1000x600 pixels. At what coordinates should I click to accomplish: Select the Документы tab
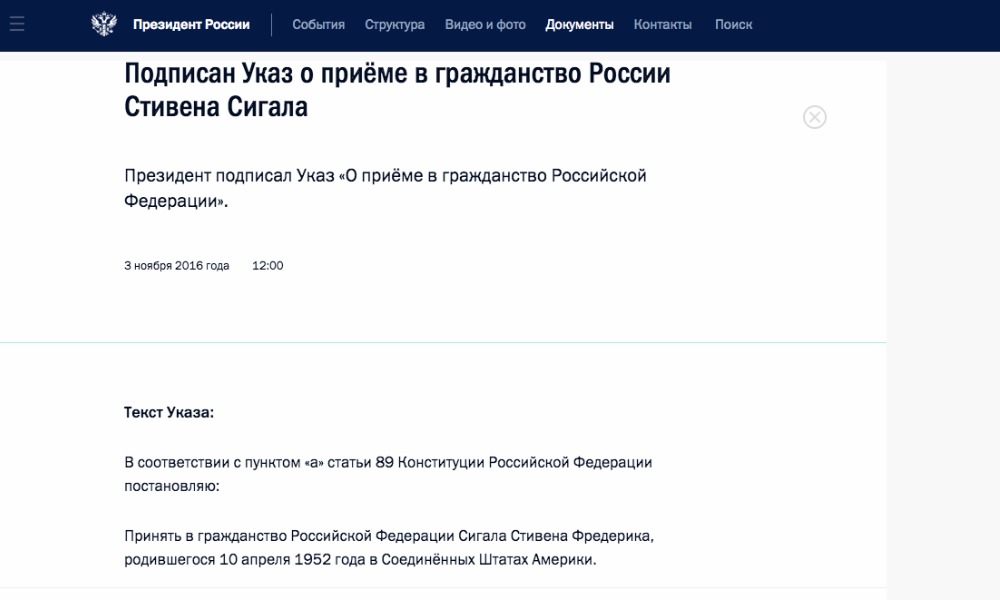(x=579, y=25)
